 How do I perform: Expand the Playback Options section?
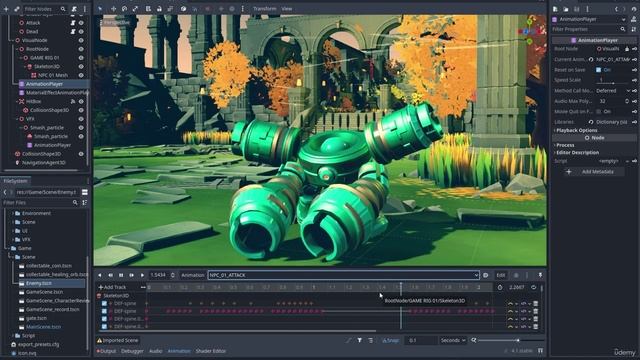click(x=576, y=130)
